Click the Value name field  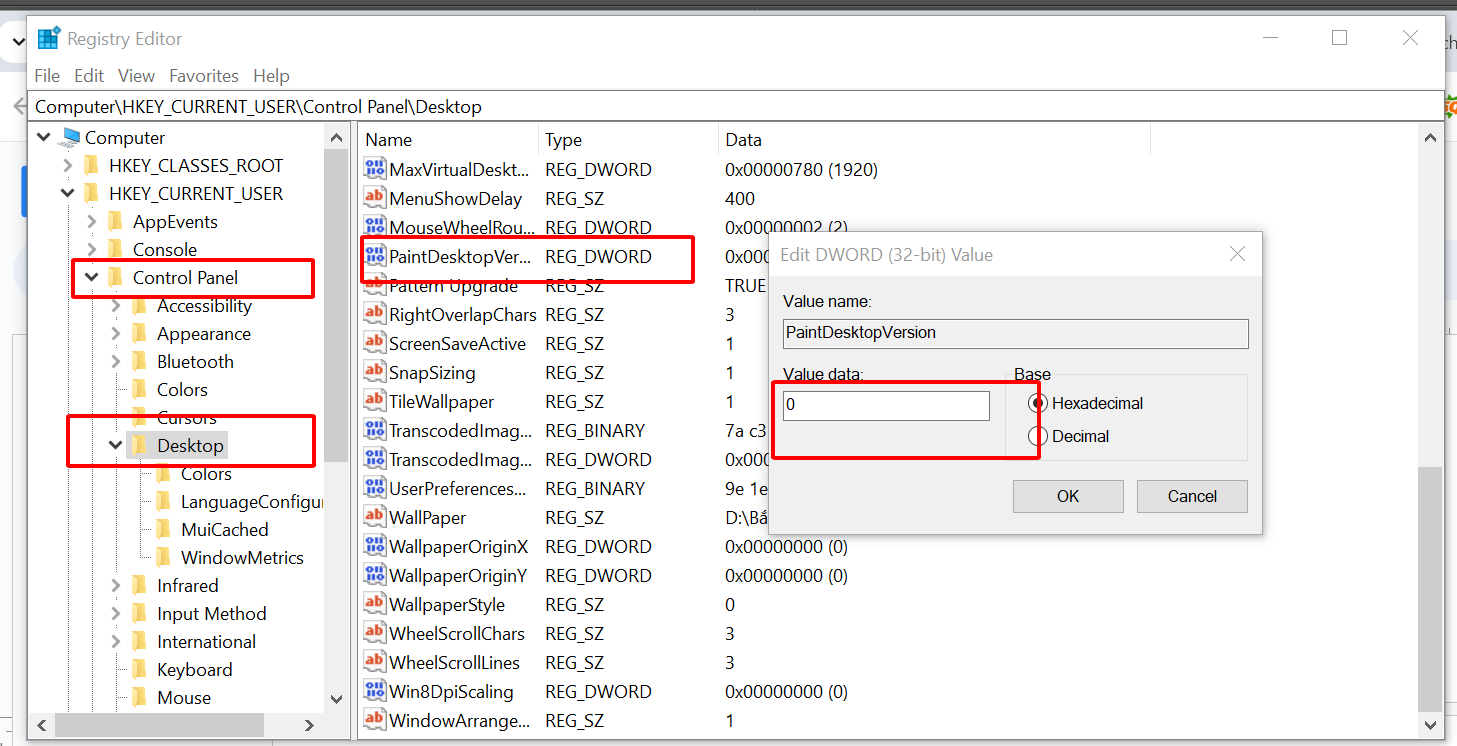pos(1016,333)
